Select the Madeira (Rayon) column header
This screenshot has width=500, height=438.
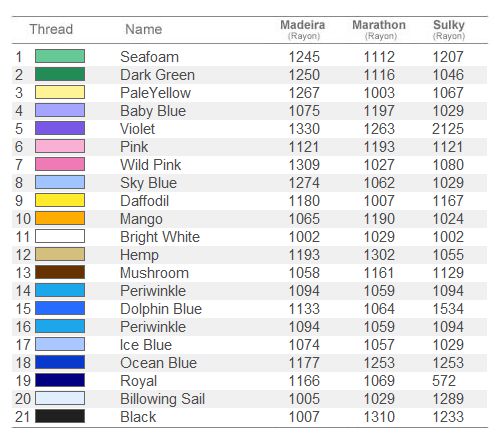point(303,30)
